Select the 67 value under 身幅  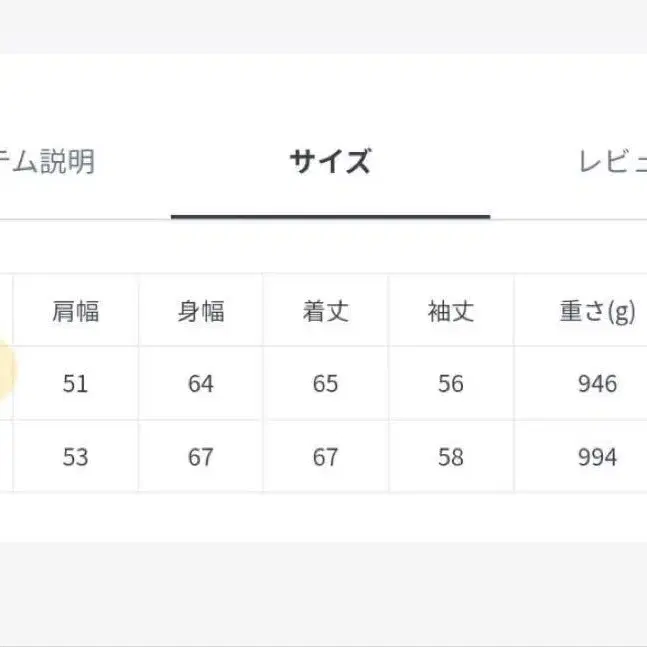[201, 457]
